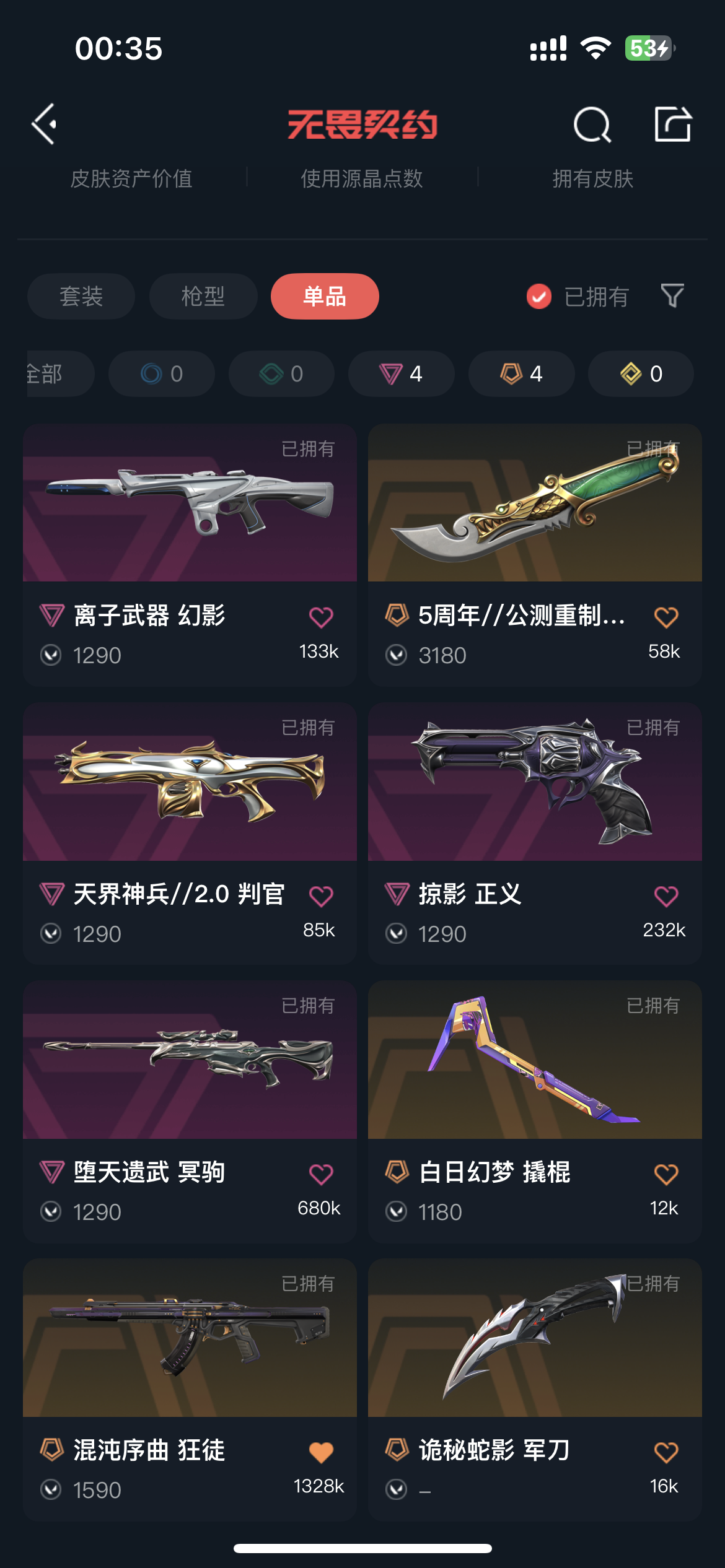Open the filter funnel icon
The height and width of the screenshot is (1568, 725).
pos(672,296)
